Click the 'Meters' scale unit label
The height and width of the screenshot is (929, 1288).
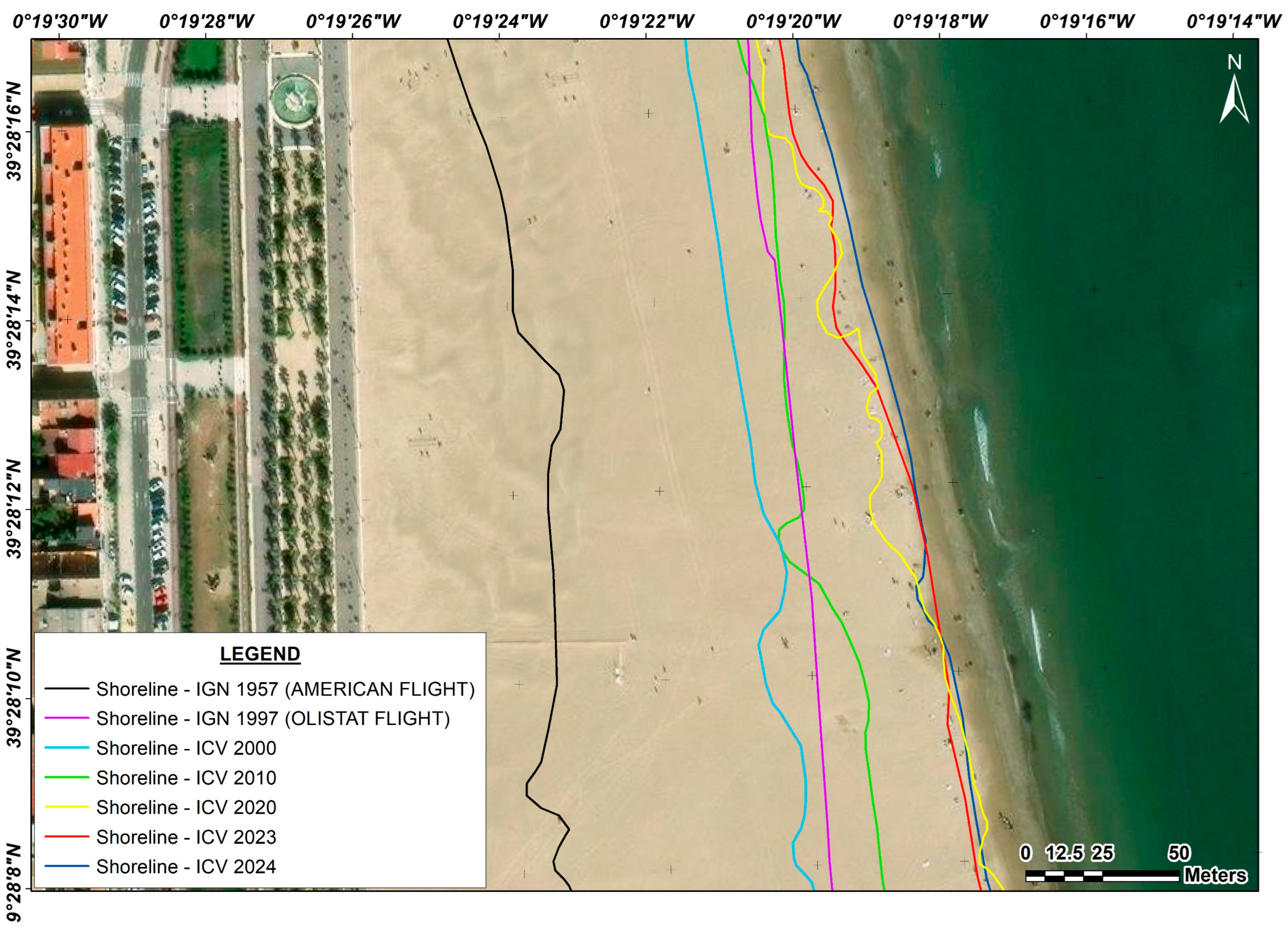coord(1215,875)
